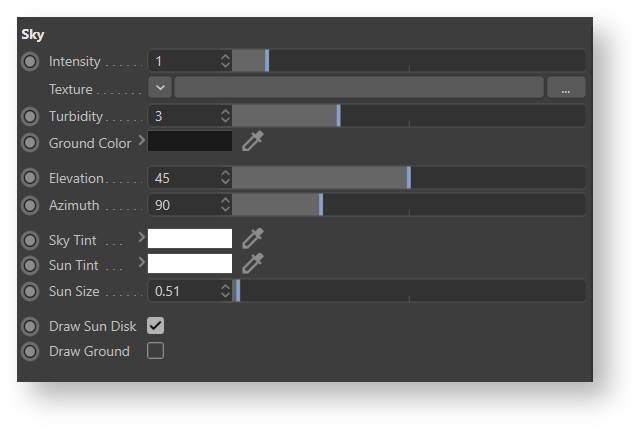Click the Azimuth animation dot icon
This screenshot has height=430, width=641.
tap(30, 205)
